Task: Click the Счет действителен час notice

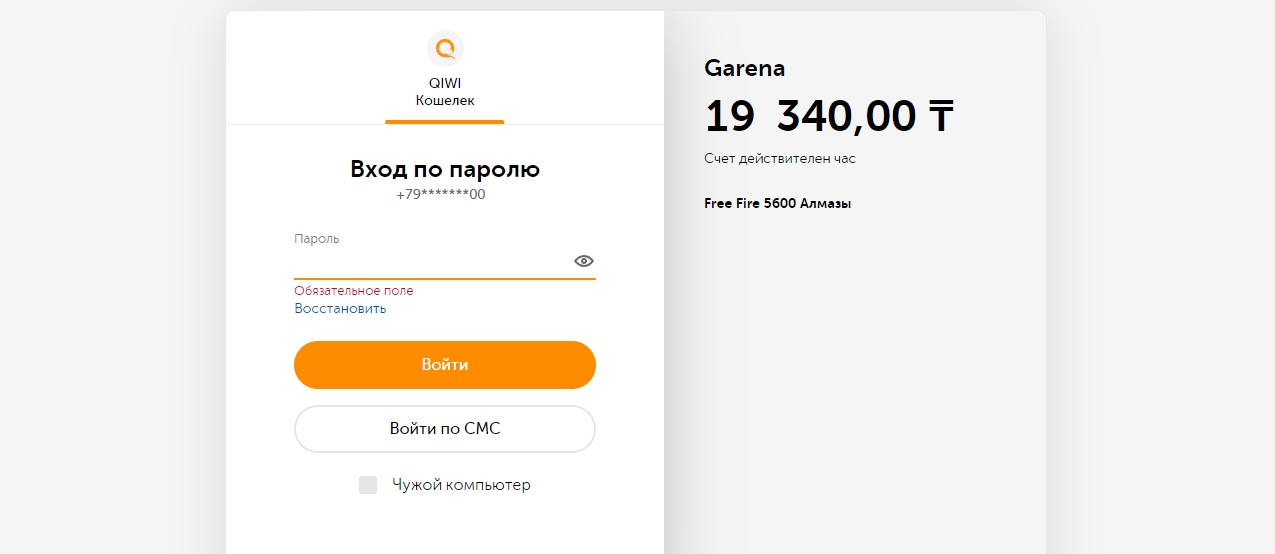Action: tap(780, 159)
